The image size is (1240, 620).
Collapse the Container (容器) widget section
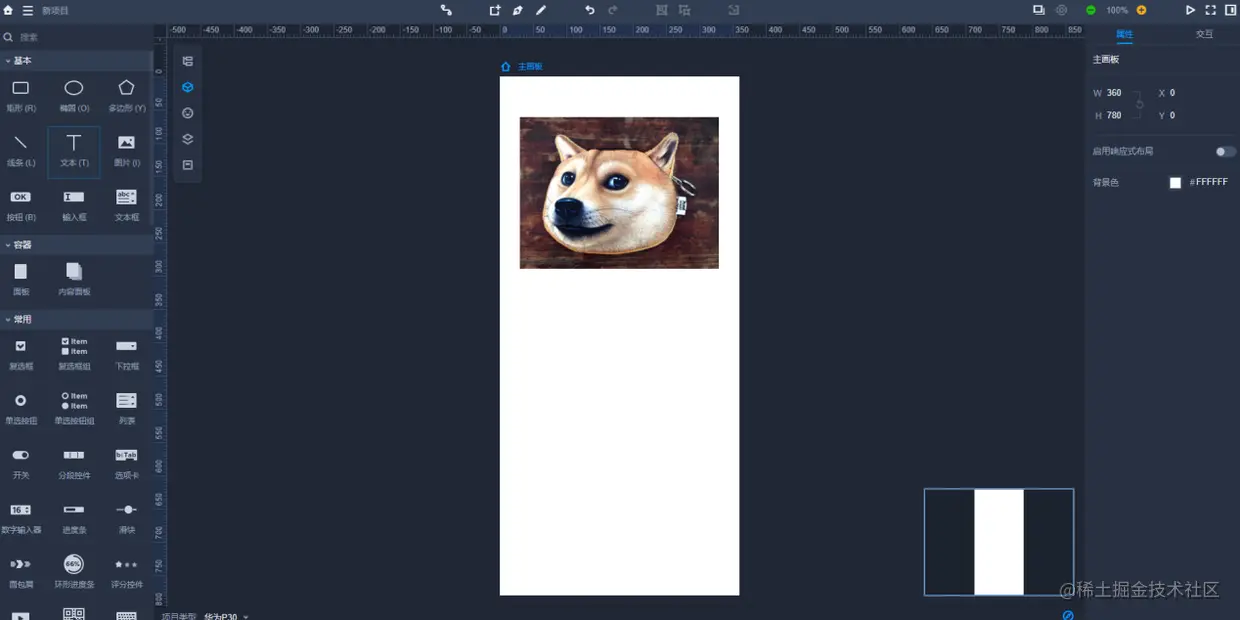(76, 244)
